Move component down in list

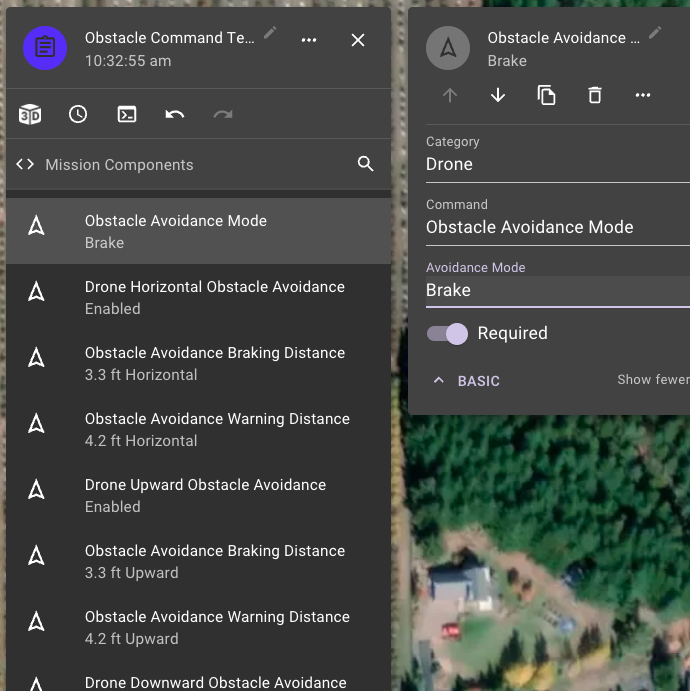498,95
